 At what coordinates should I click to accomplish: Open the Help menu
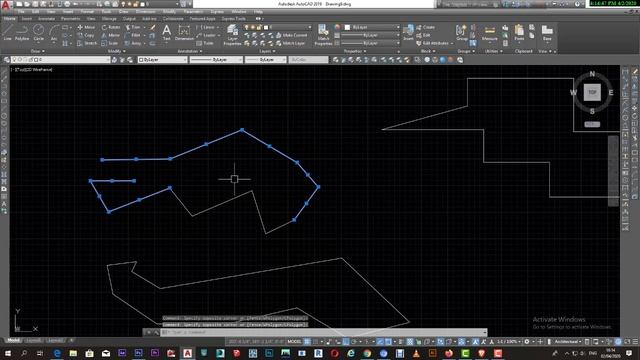258,12
